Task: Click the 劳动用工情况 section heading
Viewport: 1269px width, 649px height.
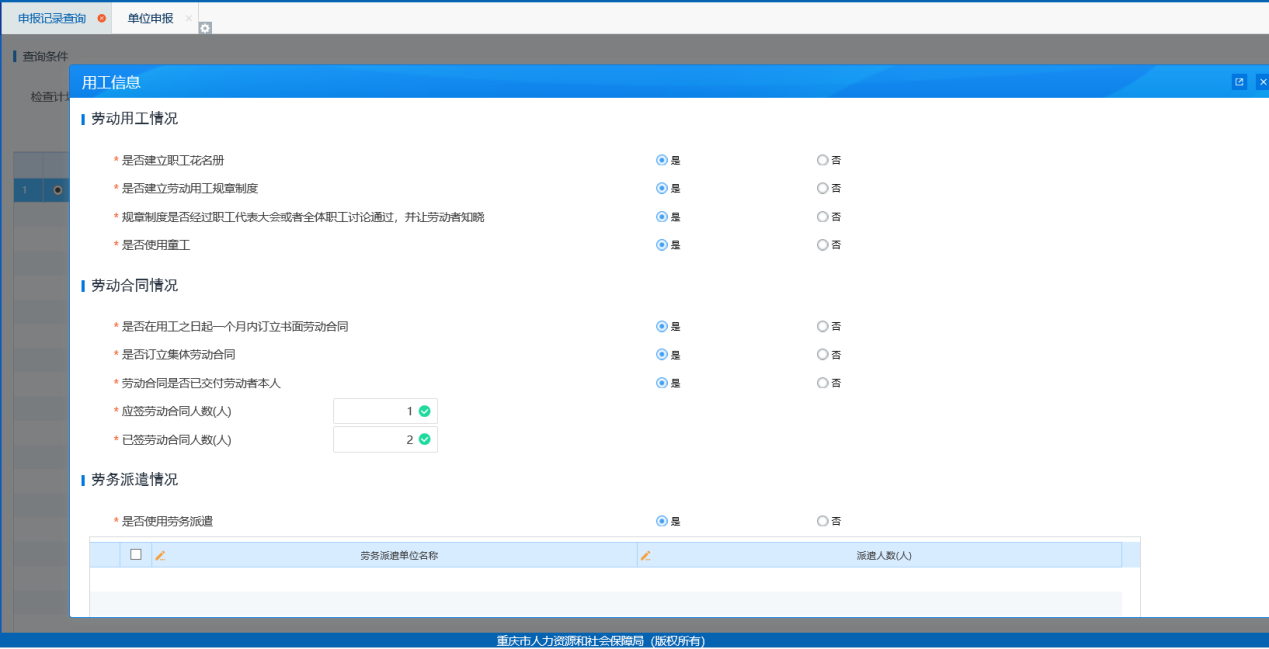Action: 134,118
